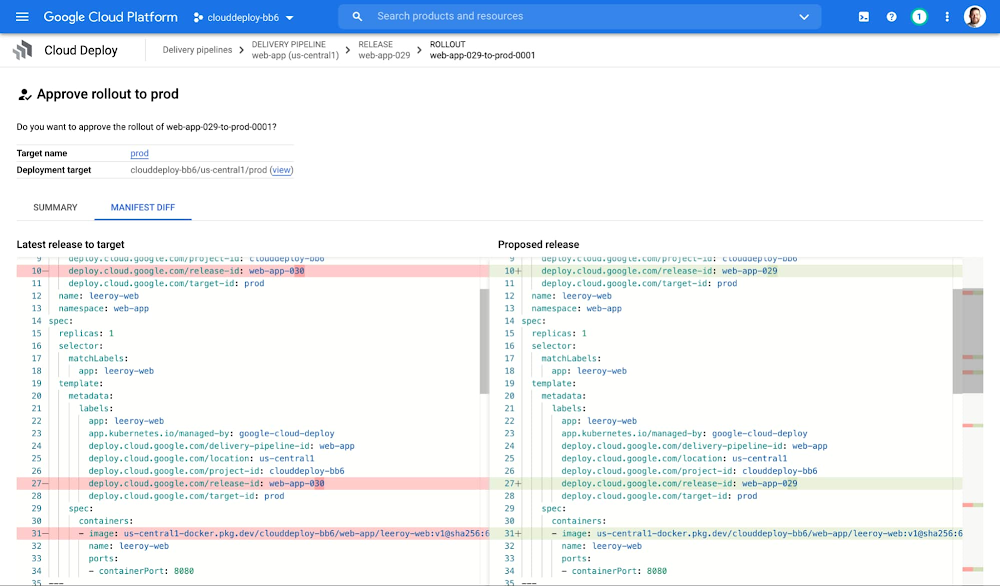Open the prod target name link
Image resolution: width=1000 pixels, height=586 pixels.
(139, 153)
